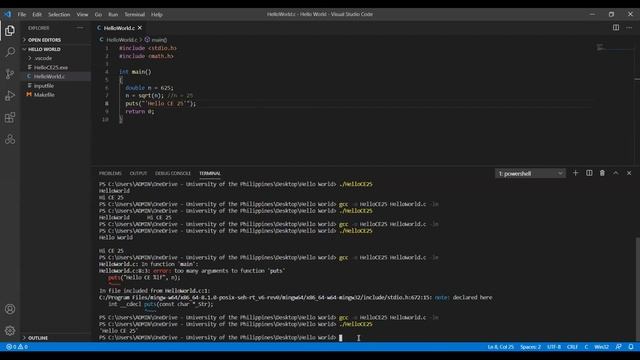Close the terminal panel
The width and height of the screenshot is (640, 360).
tap(629, 173)
